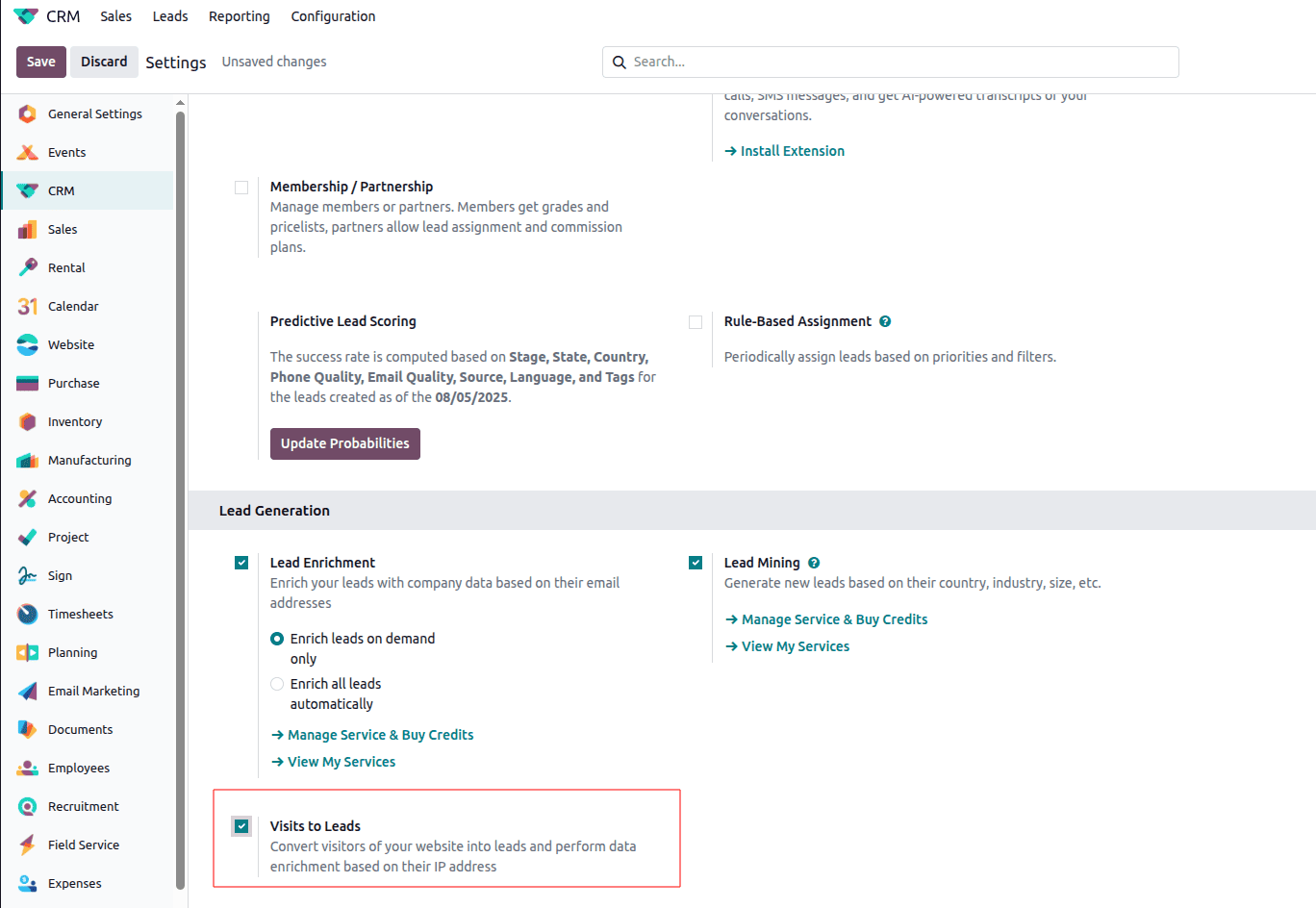
Task: Click the Update Probabilities button
Action: [344, 443]
